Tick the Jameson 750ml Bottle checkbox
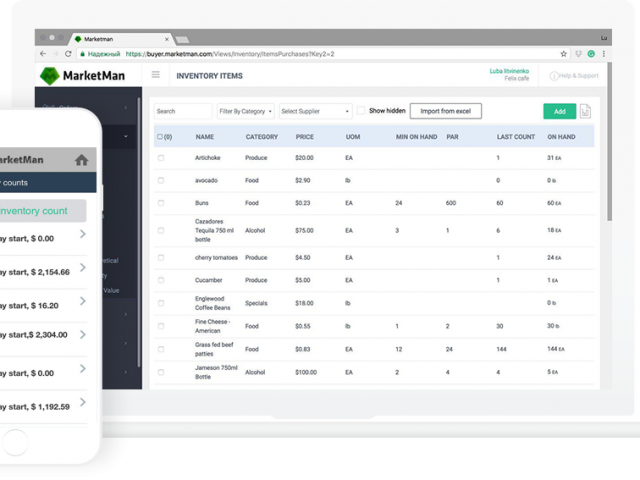Viewport: 640px width, 480px height. point(161,372)
